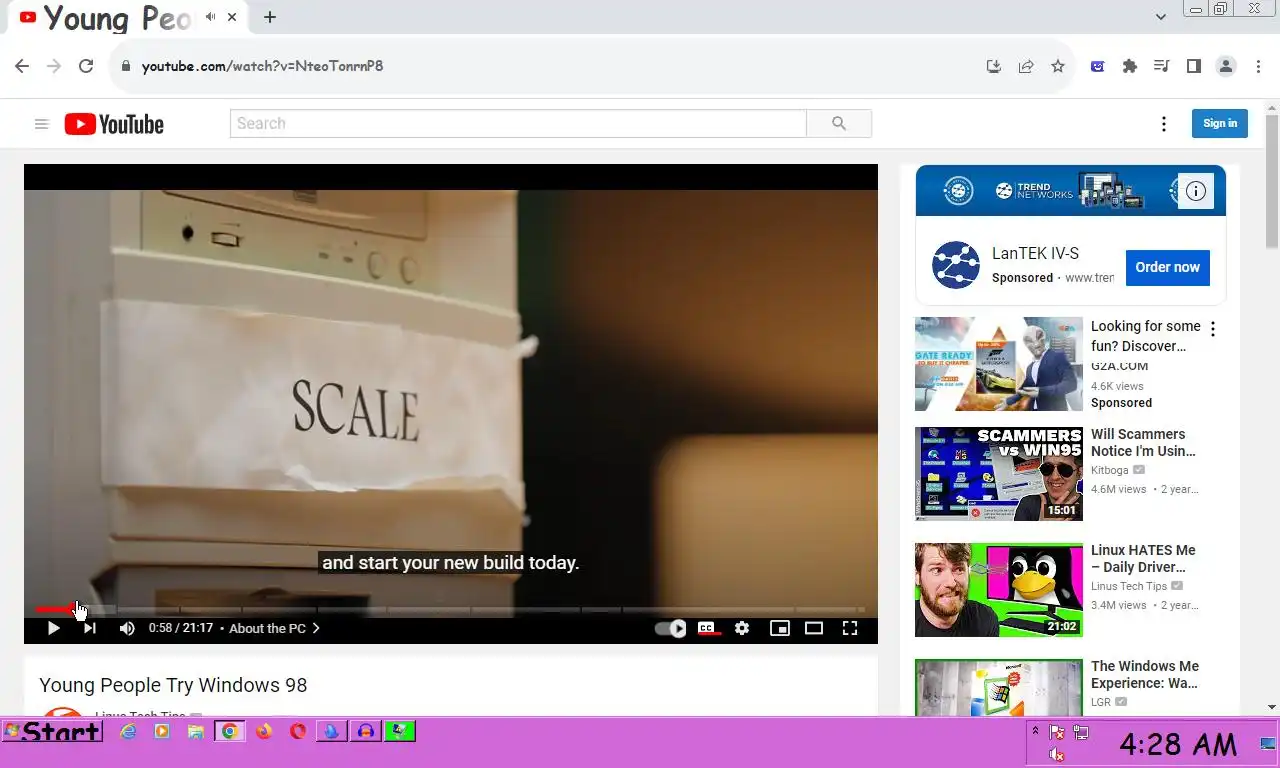Mute the video player volume
Viewport: 1280px width, 768px height.
pos(127,628)
